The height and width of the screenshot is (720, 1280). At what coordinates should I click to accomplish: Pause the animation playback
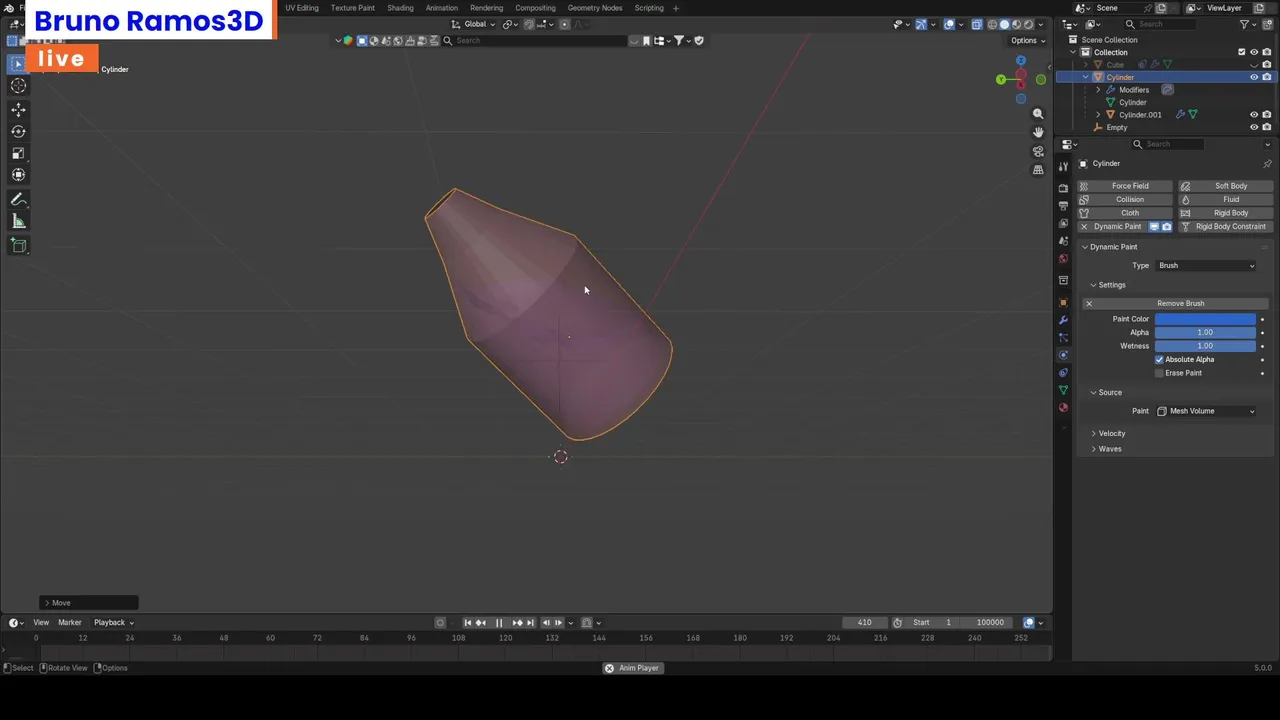tap(499, 623)
